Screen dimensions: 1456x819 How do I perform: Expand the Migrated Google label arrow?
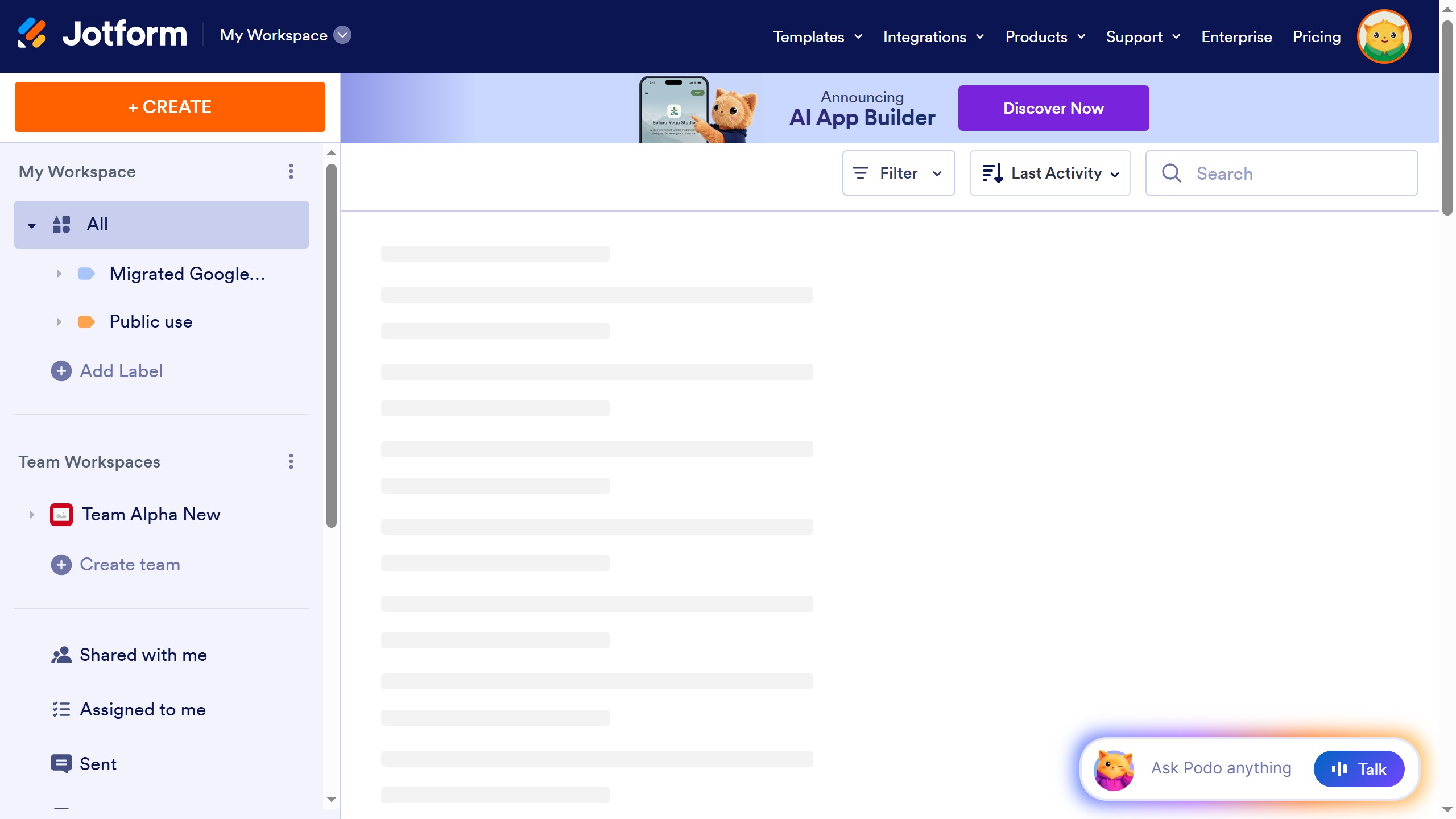[59, 274]
